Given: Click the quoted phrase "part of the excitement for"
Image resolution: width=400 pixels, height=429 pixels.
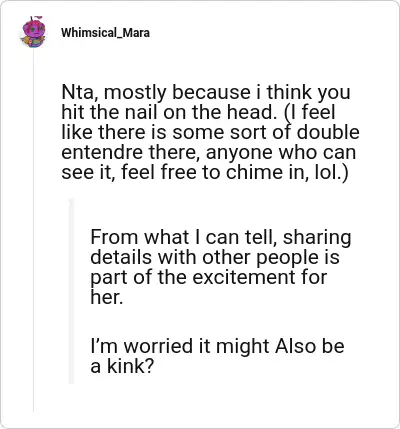Looking at the screenshot, I should tap(209, 277).
